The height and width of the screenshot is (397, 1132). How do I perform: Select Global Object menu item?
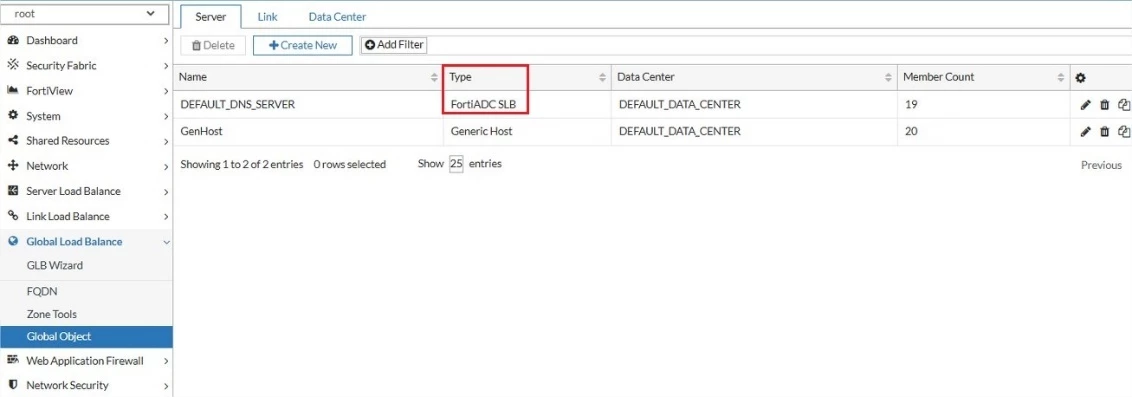(x=87, y=336)
